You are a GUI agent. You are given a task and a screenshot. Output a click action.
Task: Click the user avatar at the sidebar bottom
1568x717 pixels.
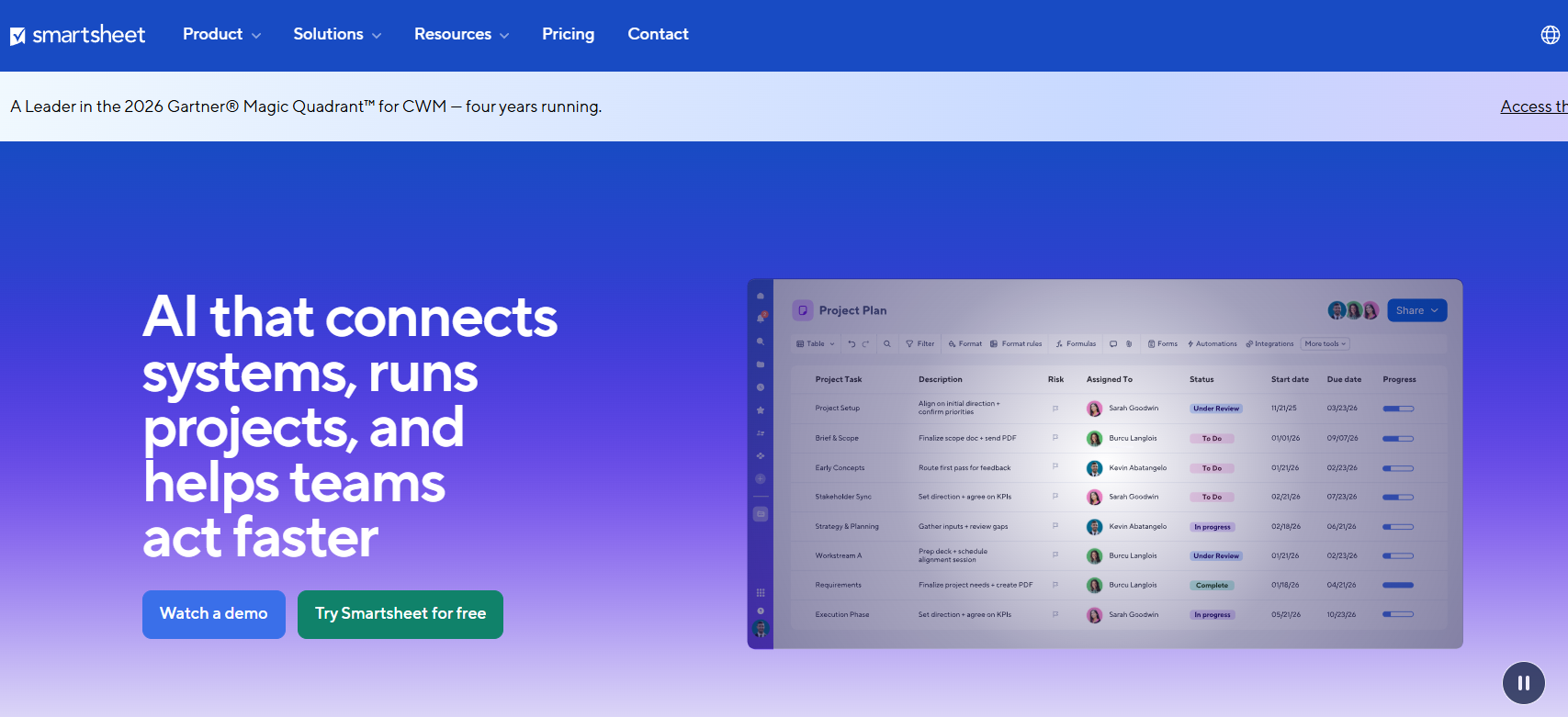[x=761, y=629]
